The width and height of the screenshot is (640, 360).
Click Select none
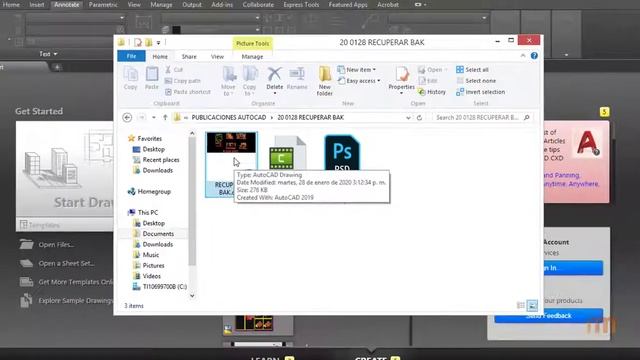476,81
